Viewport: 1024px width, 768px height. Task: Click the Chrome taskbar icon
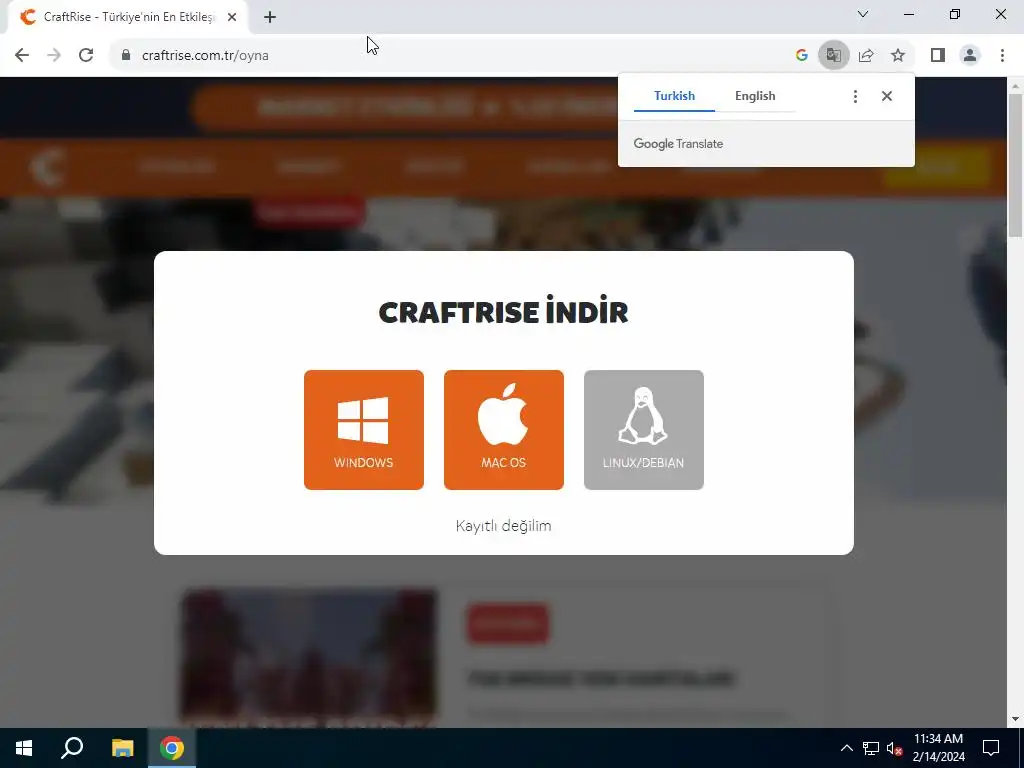[x=172, y=748]
